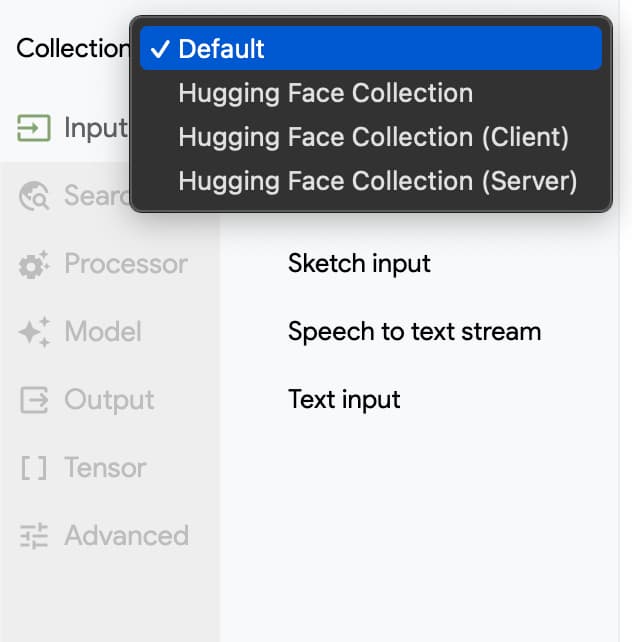Switch to the Advanced tab label
This screenshot has height=642, width=632.
pyautogui.click(x=126, y=536)
